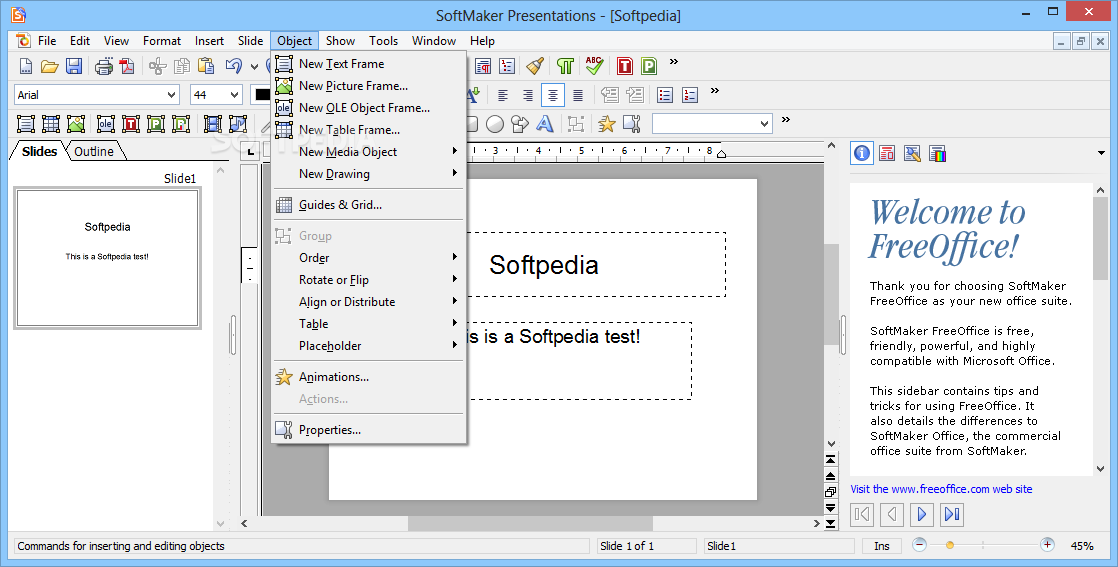Click the red T TextMaker icon

tap(625, 66)
